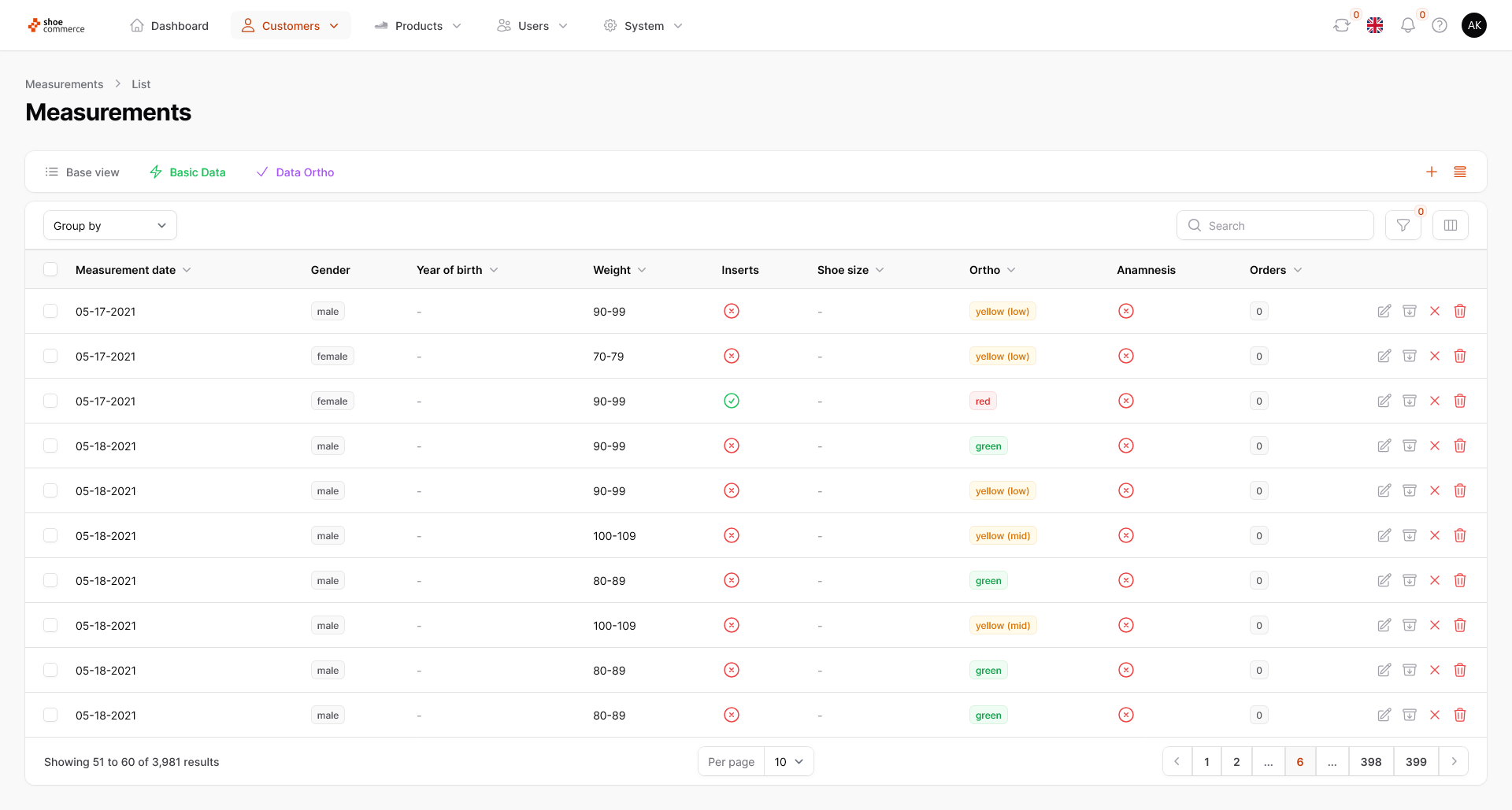The image size is (1512, 810).
Task: Go to page 399 in pagination
Action: pyautogui.click(x=1415, y=762)
